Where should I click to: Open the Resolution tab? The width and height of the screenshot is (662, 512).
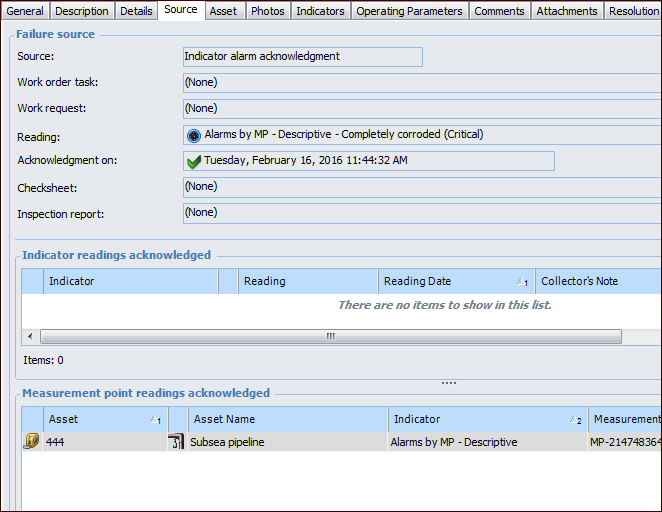(632, 11)
